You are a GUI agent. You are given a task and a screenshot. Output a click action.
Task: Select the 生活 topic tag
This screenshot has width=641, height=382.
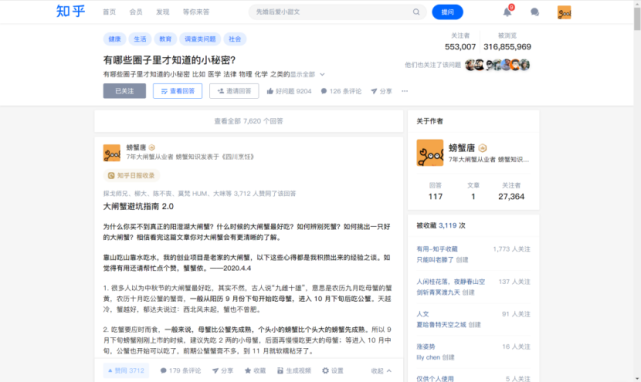point(140,39)
